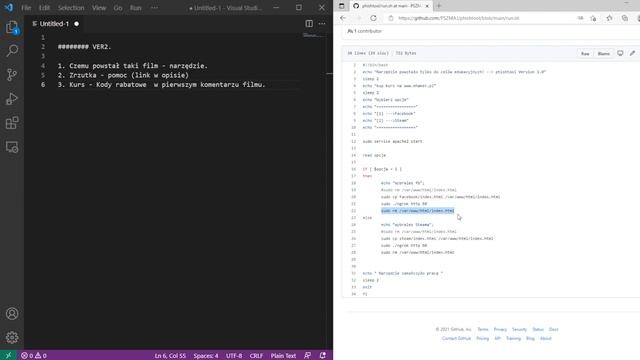Image resolution: width=640 pixels, height=360 pixels.
Task: Click line 6 text 'Kurs - Kody rabatowe'
Action: pyautogui.click(x=108, y=84)
